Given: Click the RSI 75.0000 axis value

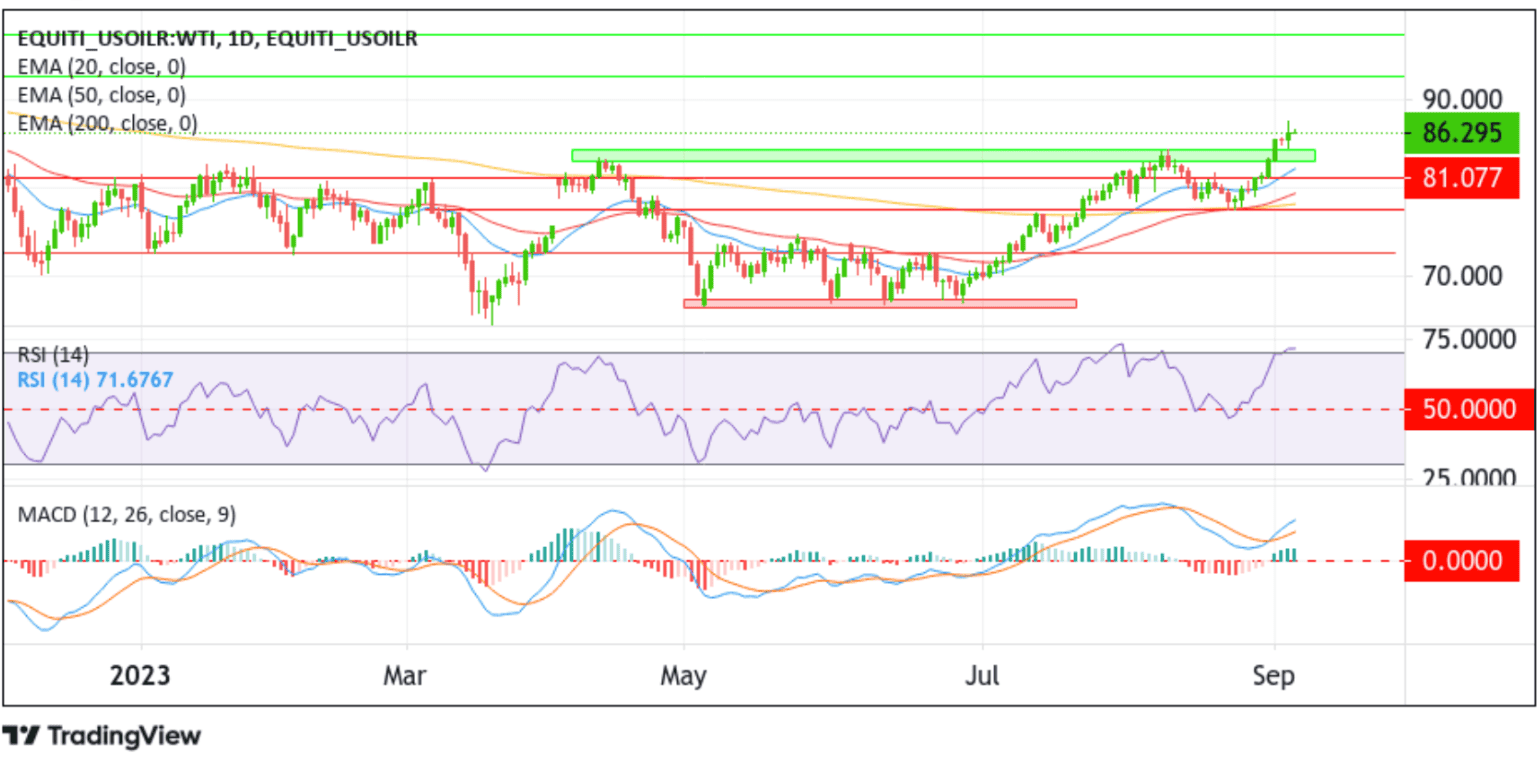Looking at the screenshot, I should [x=1468, y=340].
